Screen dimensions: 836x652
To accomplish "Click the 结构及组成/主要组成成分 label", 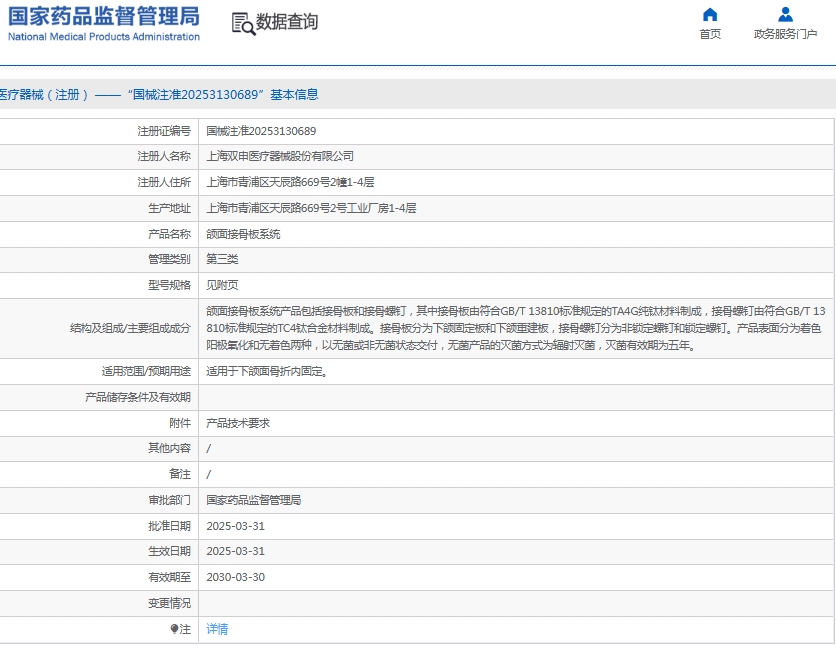I will click(x=130, y=328).
